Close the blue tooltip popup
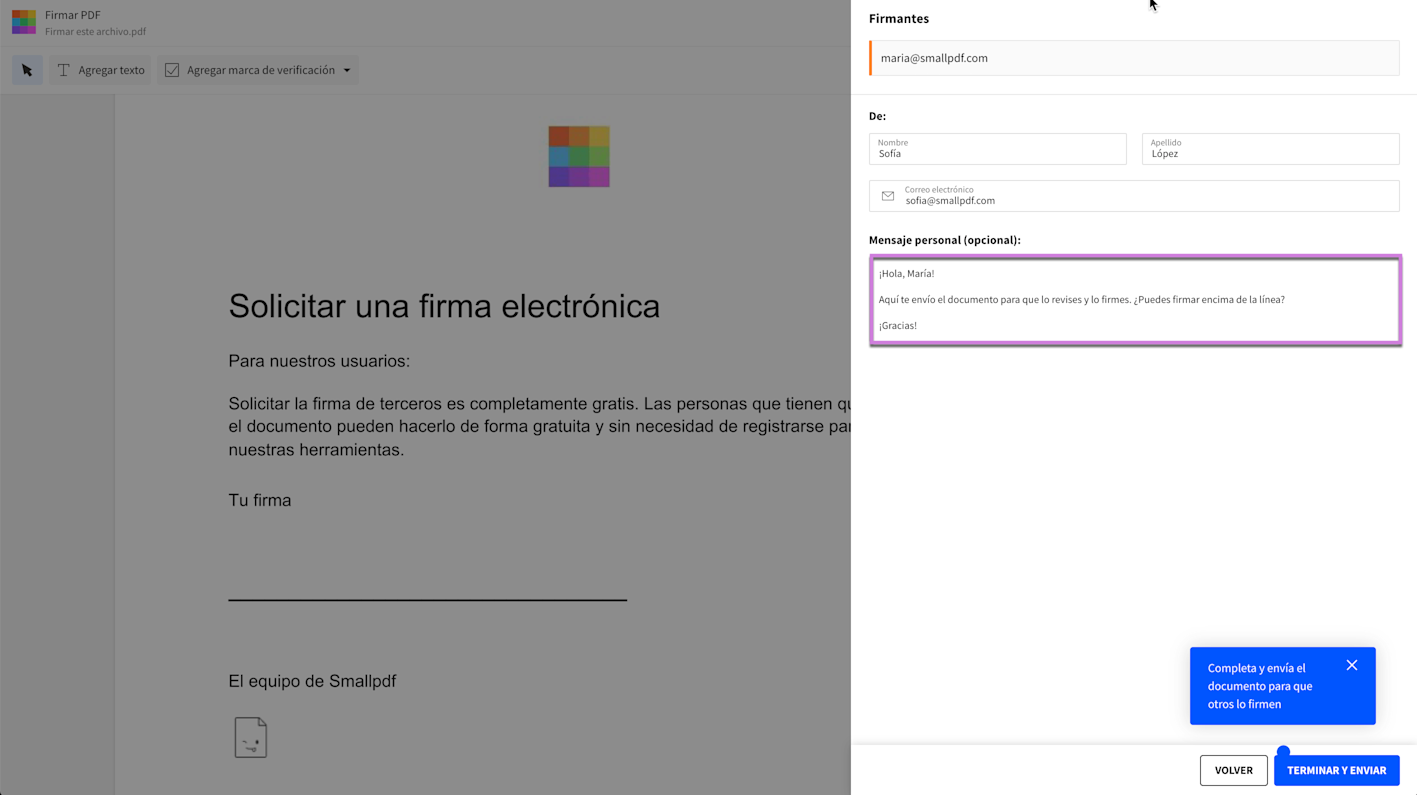1417x795 pixels. 1352,665
